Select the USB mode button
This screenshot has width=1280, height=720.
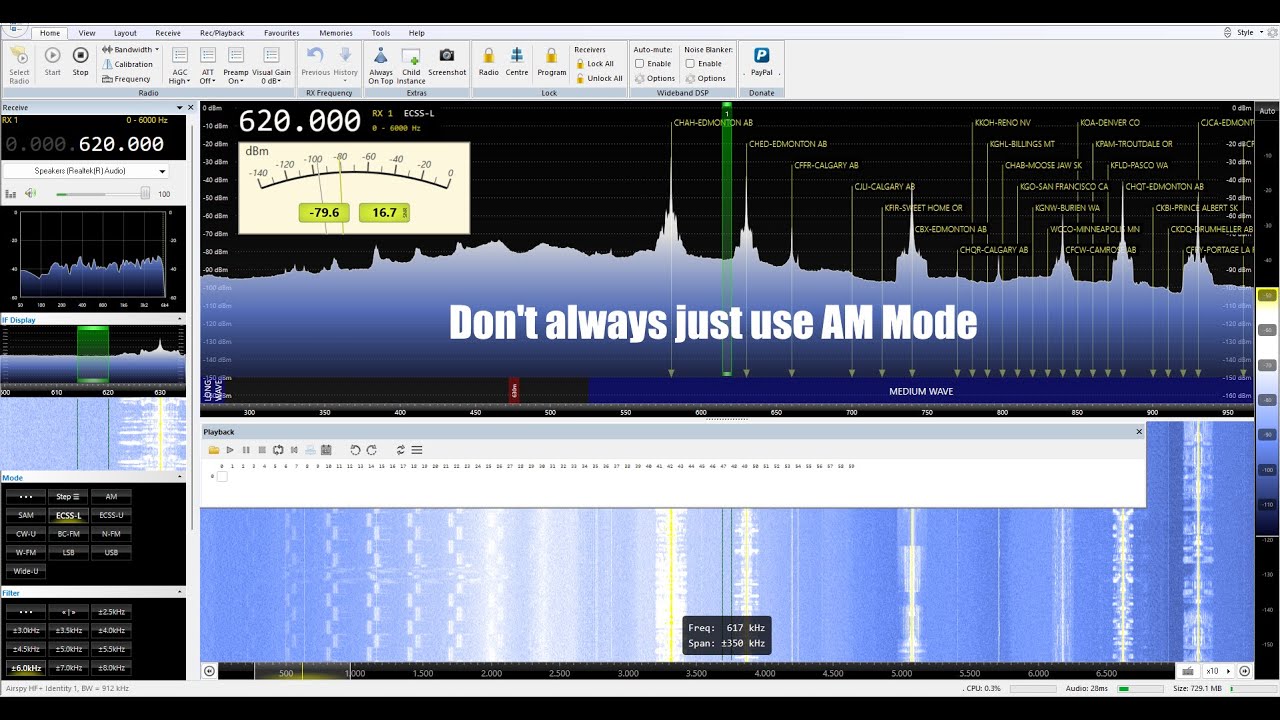(111, 552)
